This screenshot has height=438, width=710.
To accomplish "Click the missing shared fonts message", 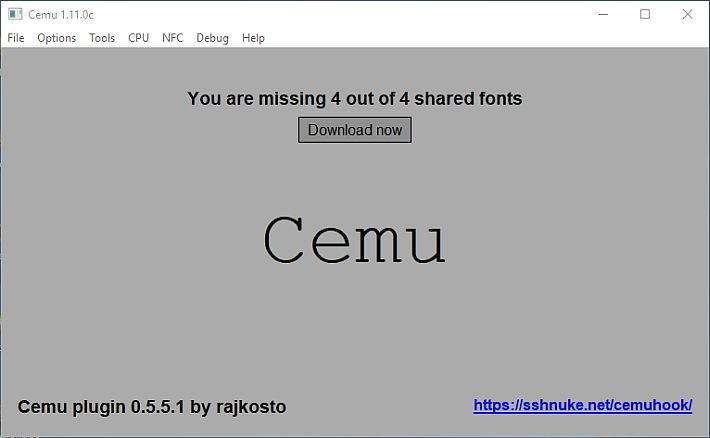I will click(355, 99).
